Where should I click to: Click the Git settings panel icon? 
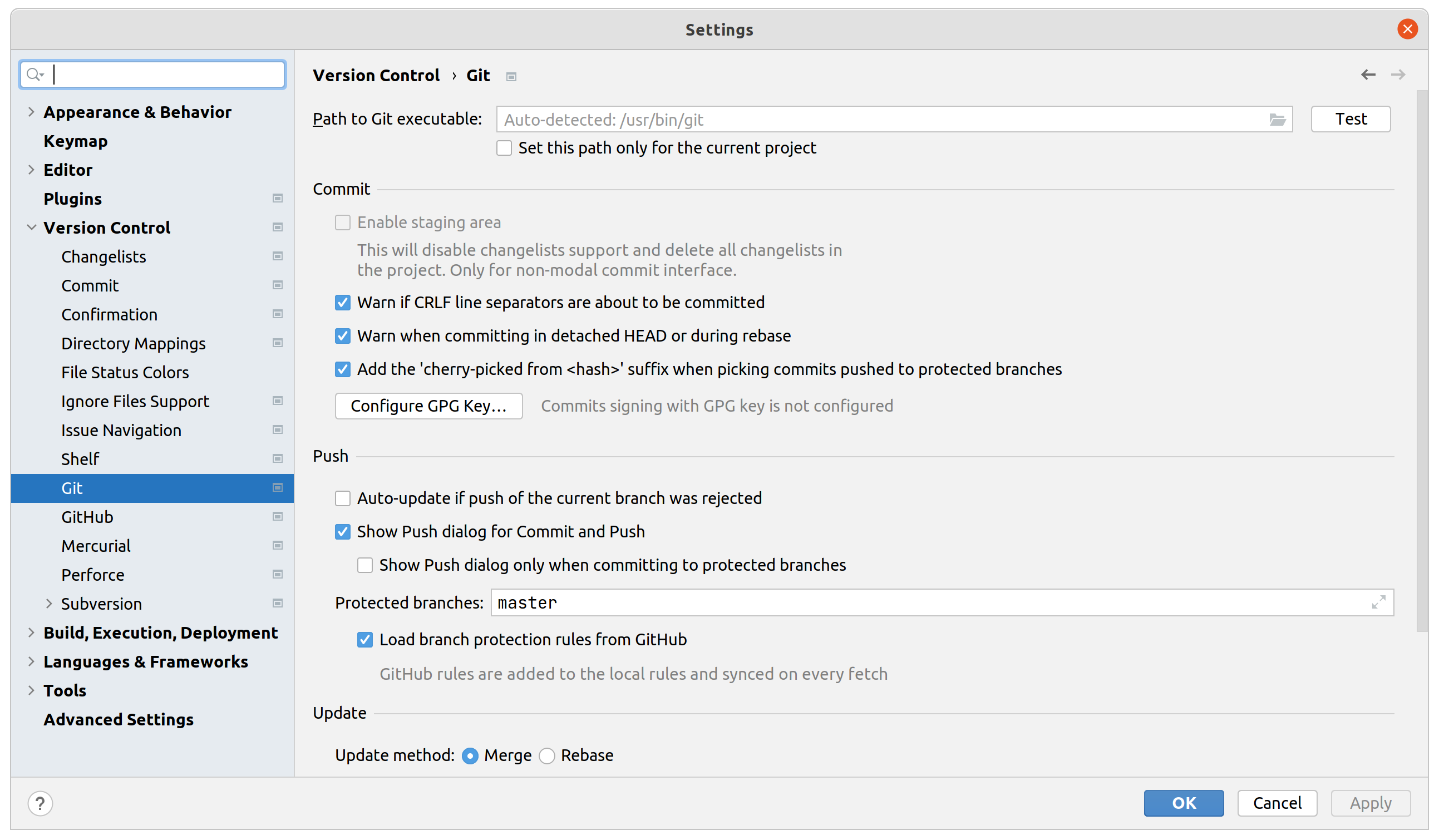coord(278,487)
